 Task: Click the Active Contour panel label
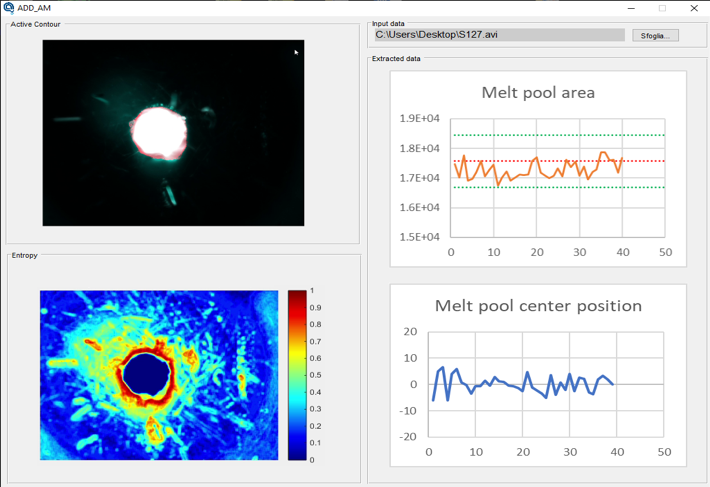tap(36, 24)
